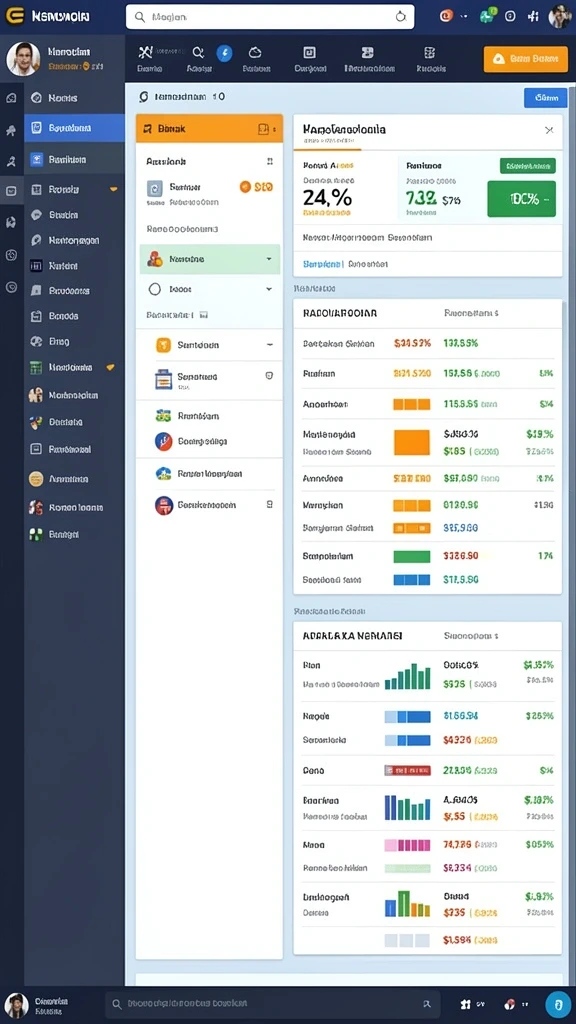Expand the yellow chevron beside the spreadsheet sidebar item
Image resolution: width=576 pixels, height=1024 pixels.
[110, 367]
